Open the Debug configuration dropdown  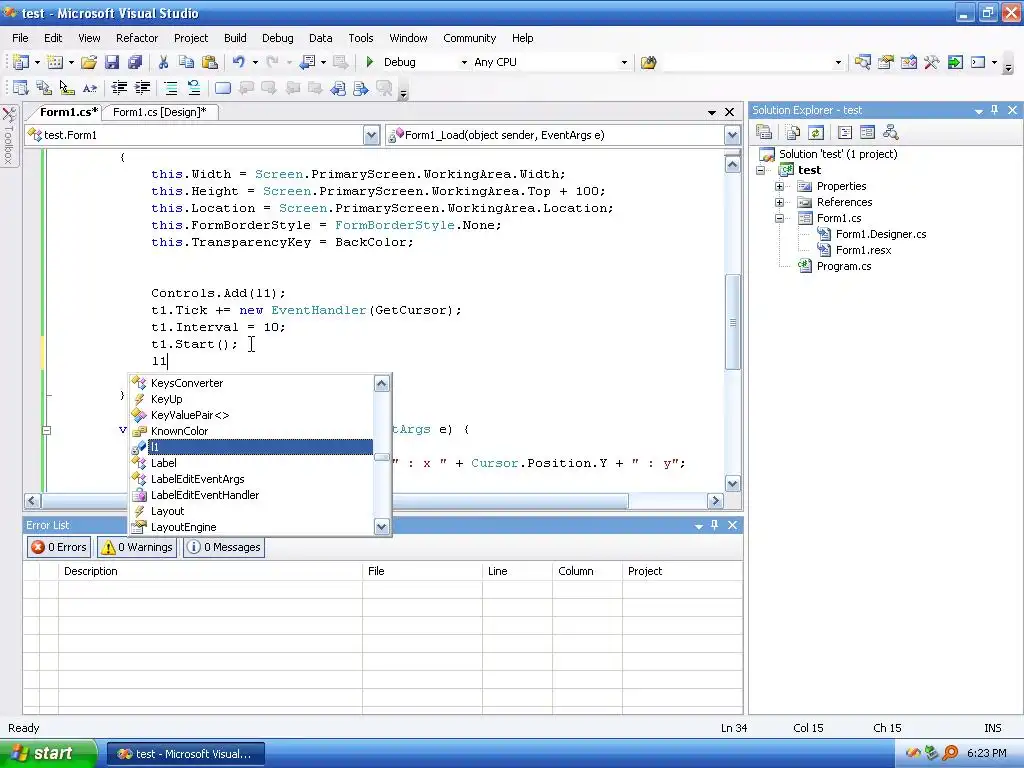click(464, 63)
